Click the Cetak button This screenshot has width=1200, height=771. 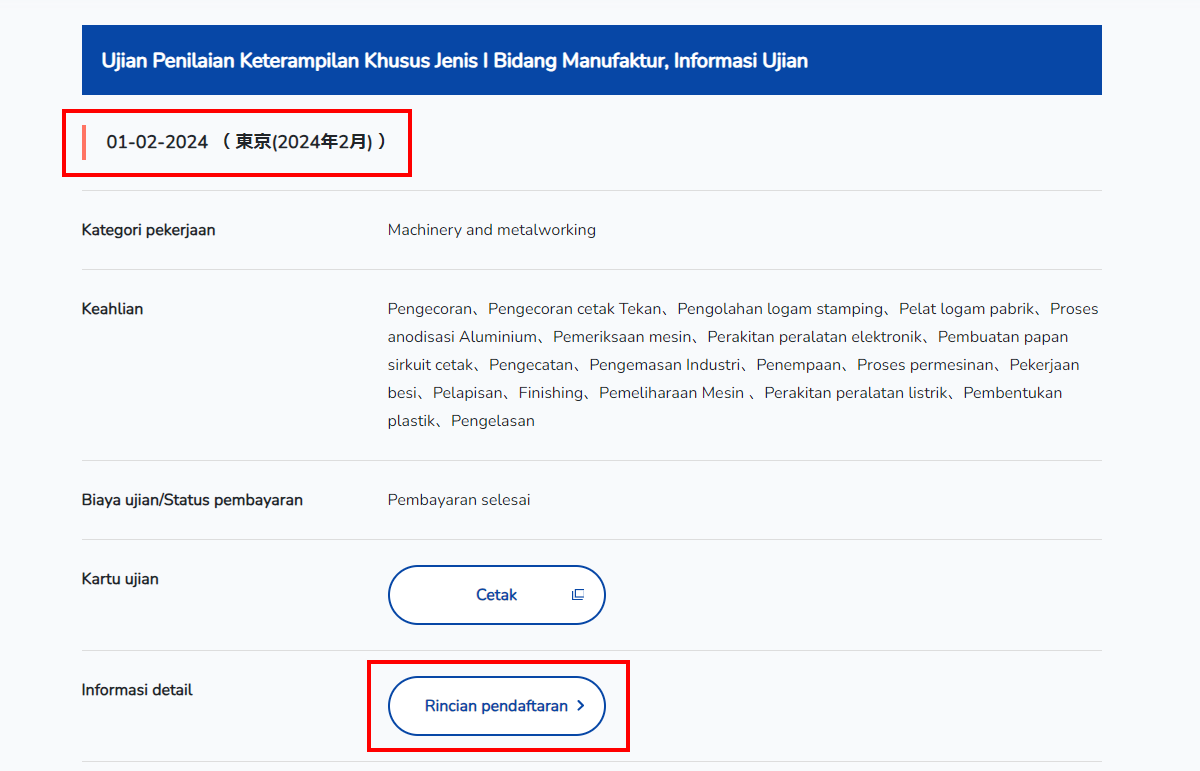pyautogui.click(x=496, y=595)
